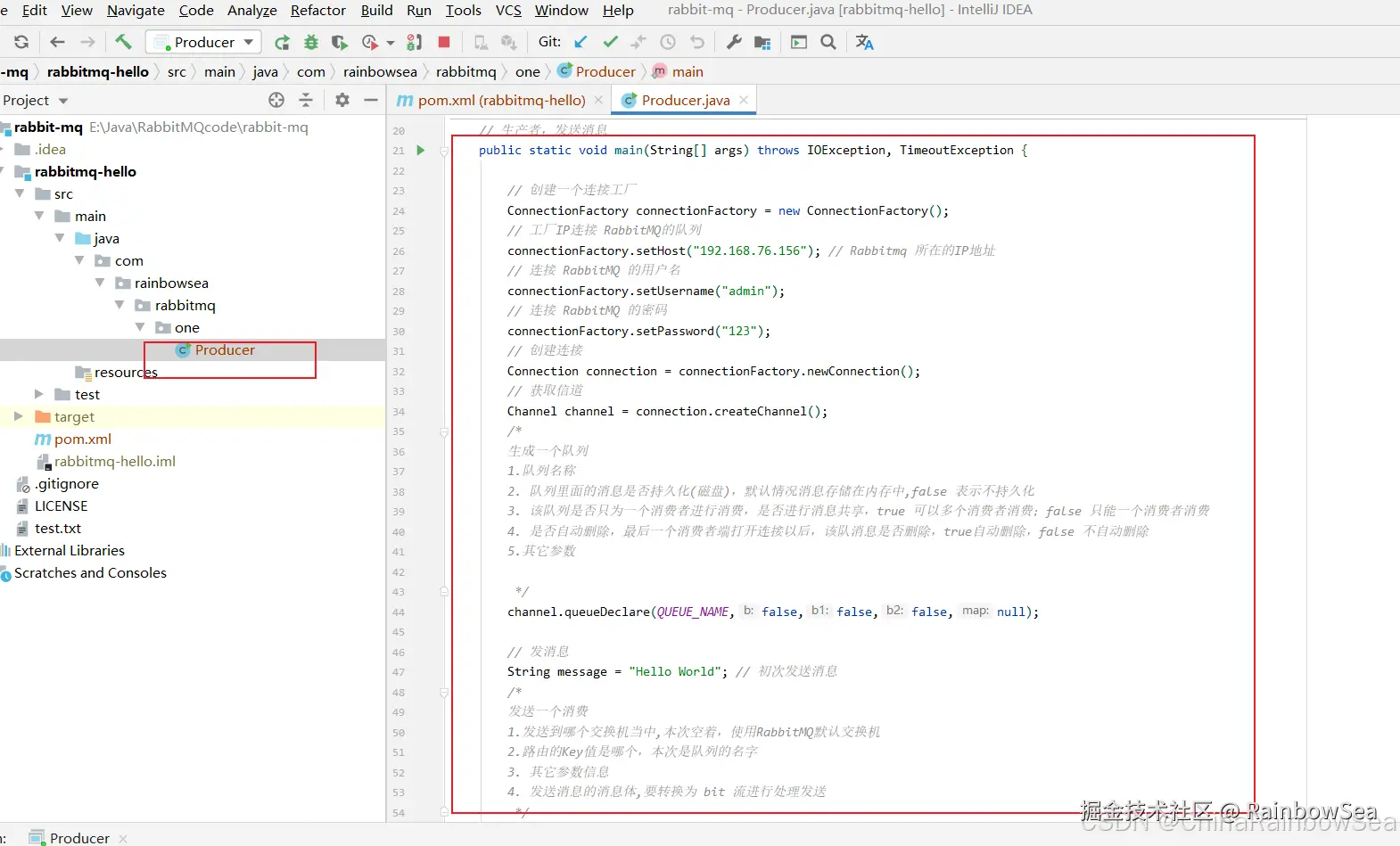Image resolution: width=1400 pixels, height=846 pixels.
Task: Expand the test folder
Action: coord(39,394)
